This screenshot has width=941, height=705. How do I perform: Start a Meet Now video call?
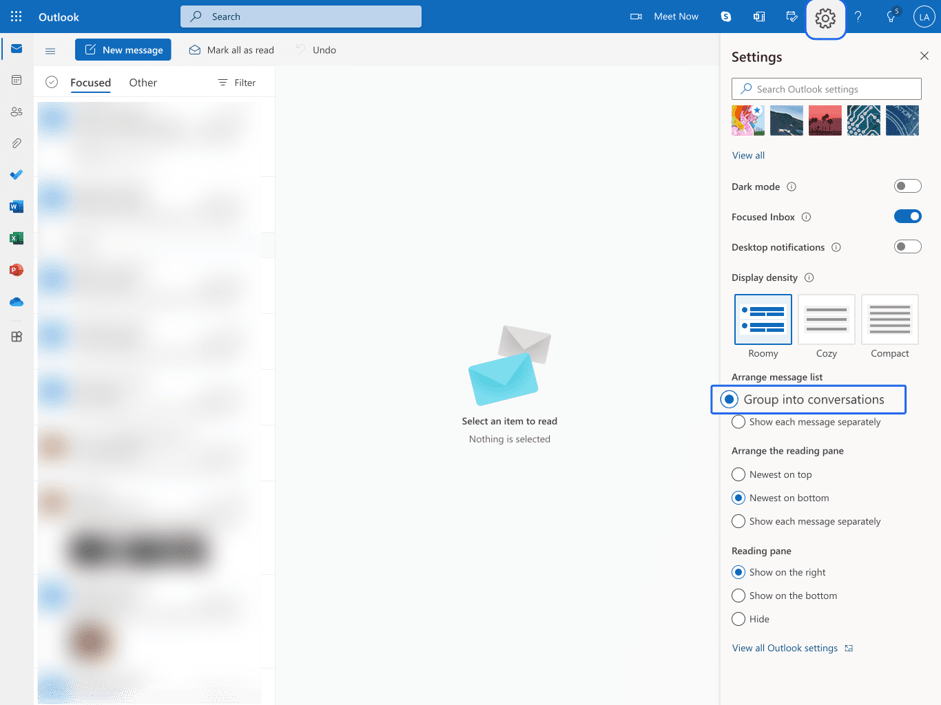(663, 16)
